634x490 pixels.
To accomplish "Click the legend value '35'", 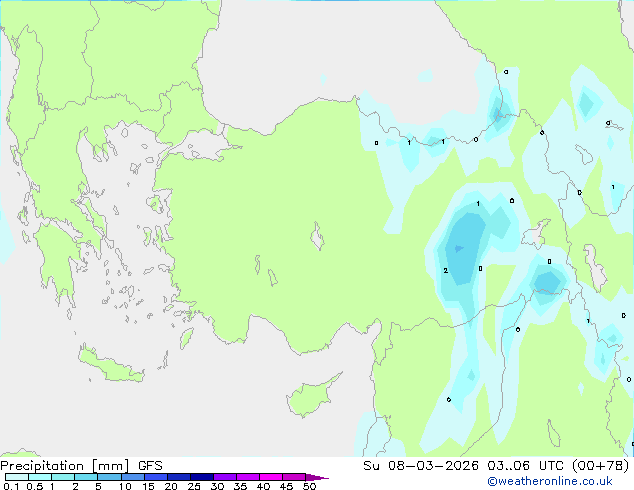I will pos(240,486).
